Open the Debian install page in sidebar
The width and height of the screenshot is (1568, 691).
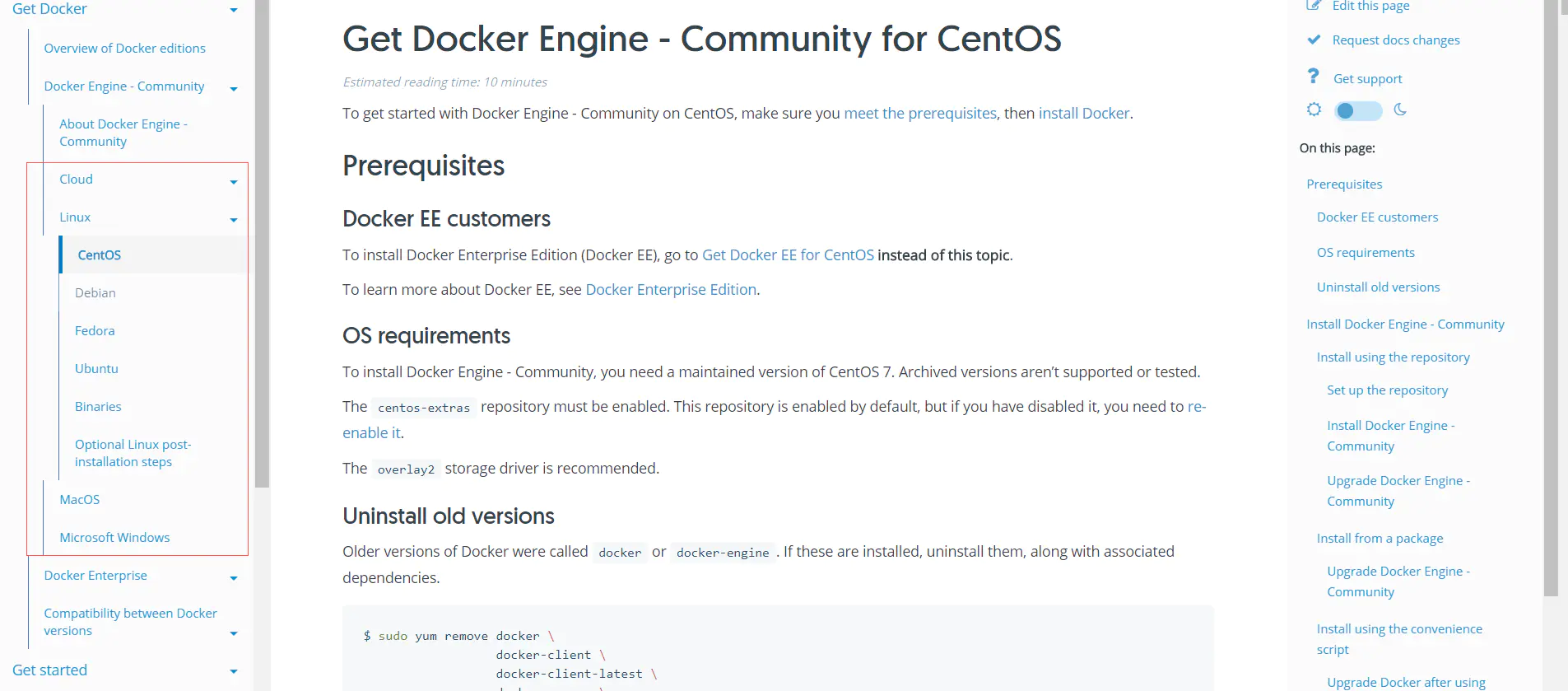pyautogui.click(x=95, y=293)
